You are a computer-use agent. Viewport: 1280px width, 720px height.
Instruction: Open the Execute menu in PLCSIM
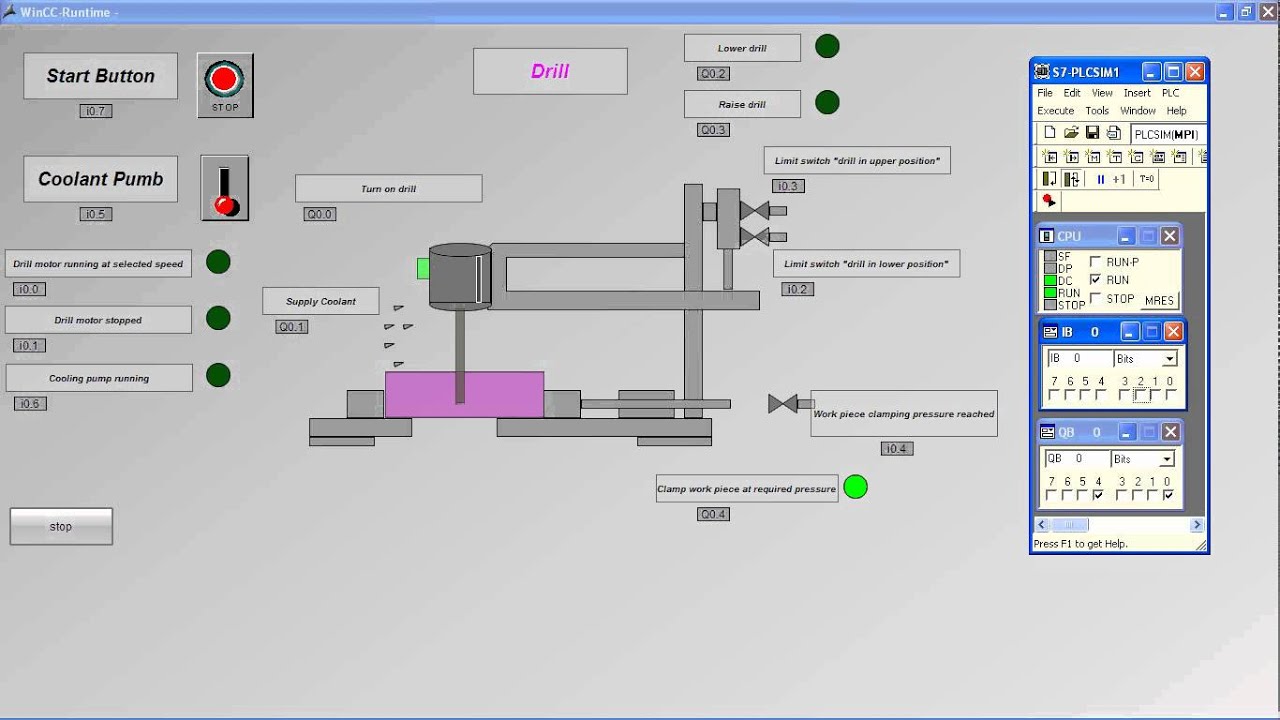click(x=1055, y=111)
